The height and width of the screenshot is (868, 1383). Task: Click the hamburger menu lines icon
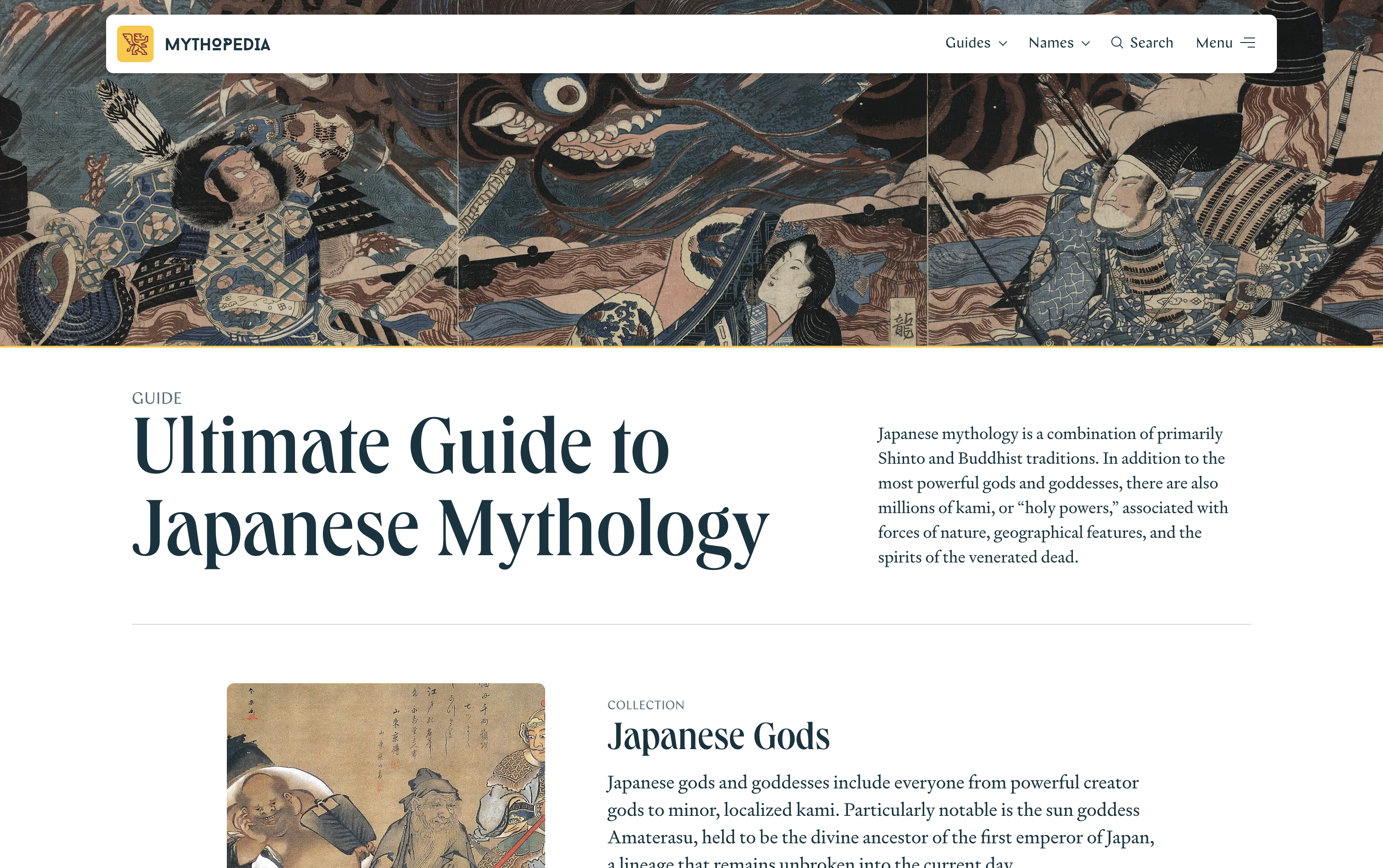[1248, 43]
